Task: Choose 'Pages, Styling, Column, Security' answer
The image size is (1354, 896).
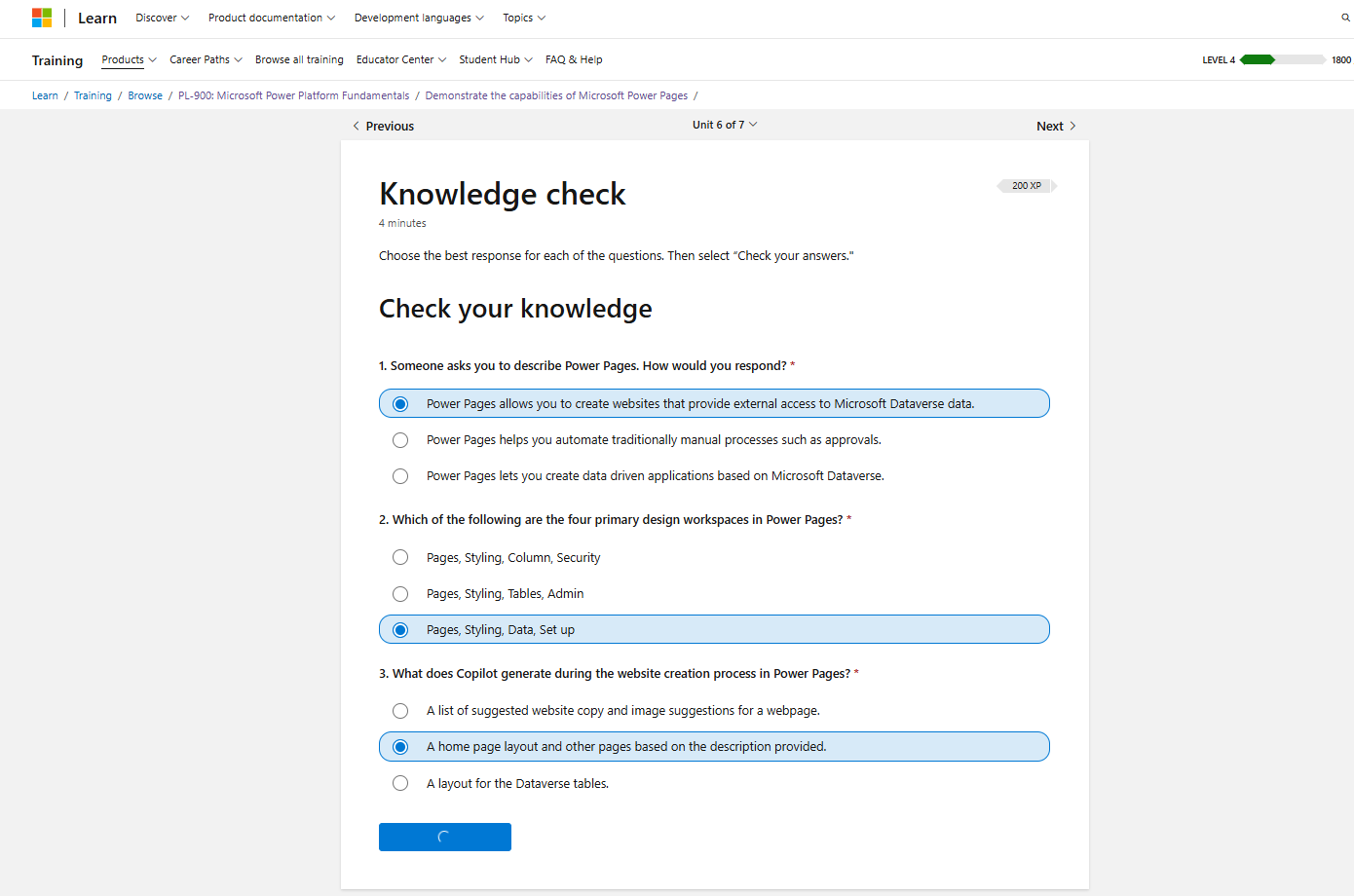Action: coord(714,557)
